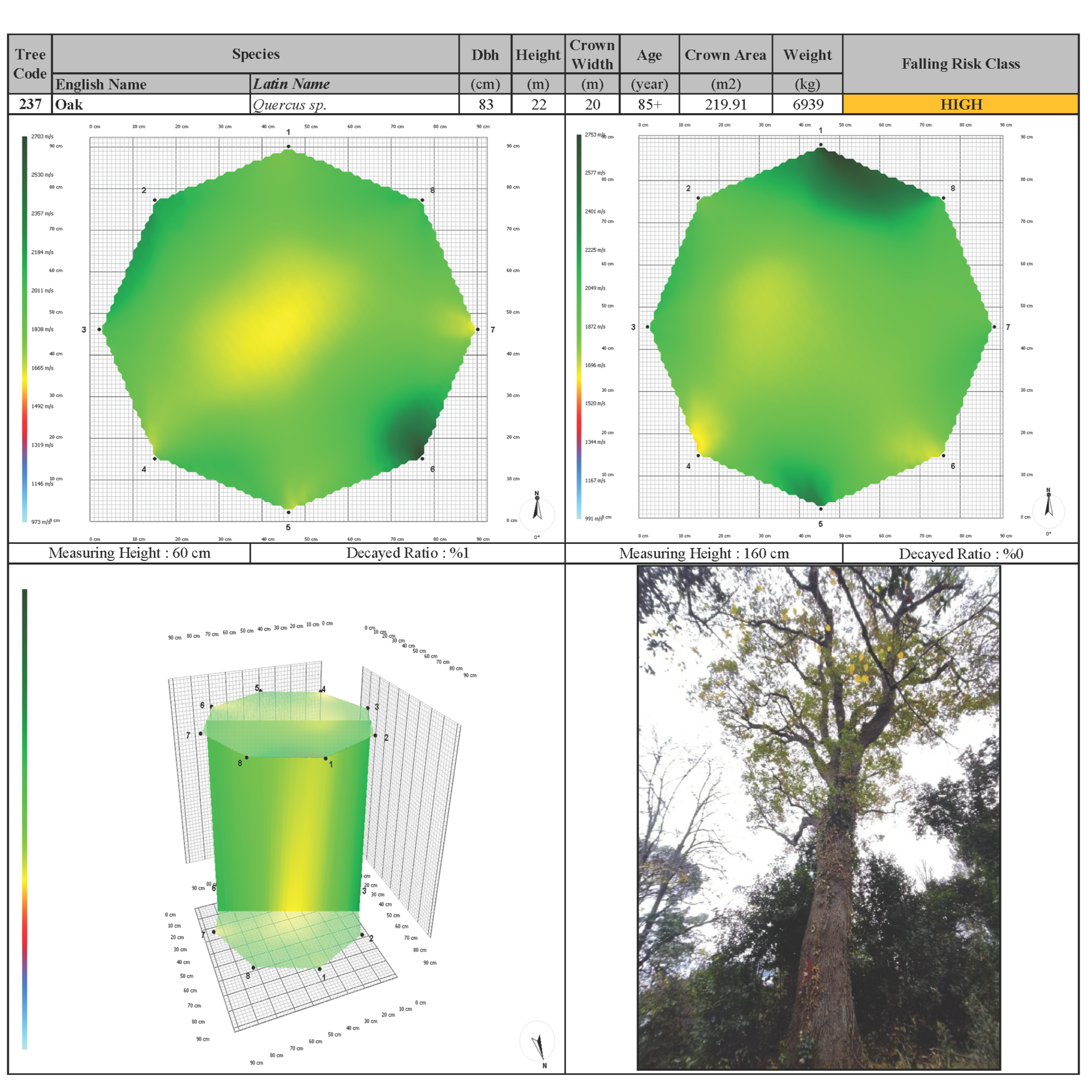Viewport: 1092px width, 1092px height.
Task: Click the orange HIGH falling risk cell
Action: pos(960,104)
